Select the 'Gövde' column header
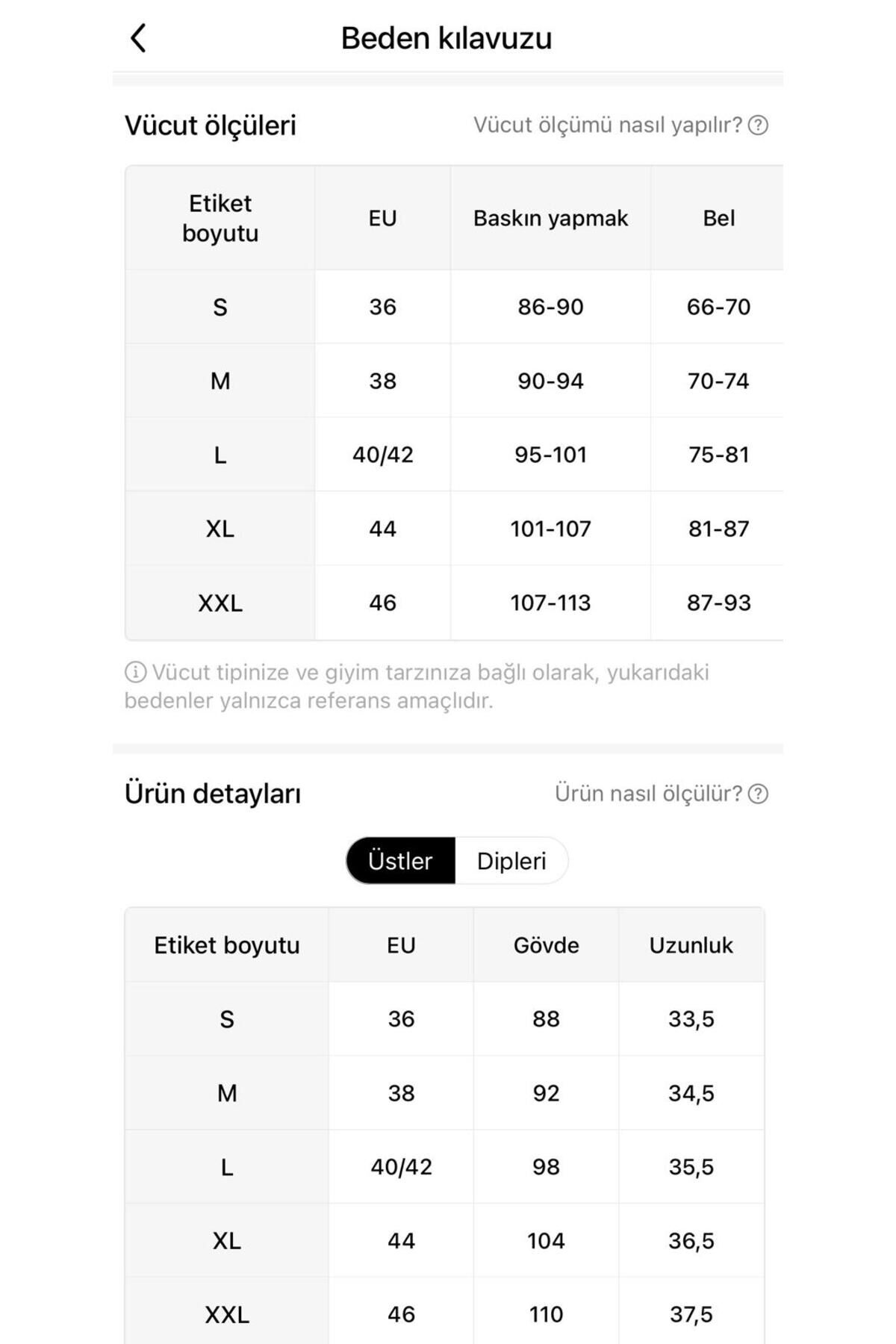 tap(546, 945)
